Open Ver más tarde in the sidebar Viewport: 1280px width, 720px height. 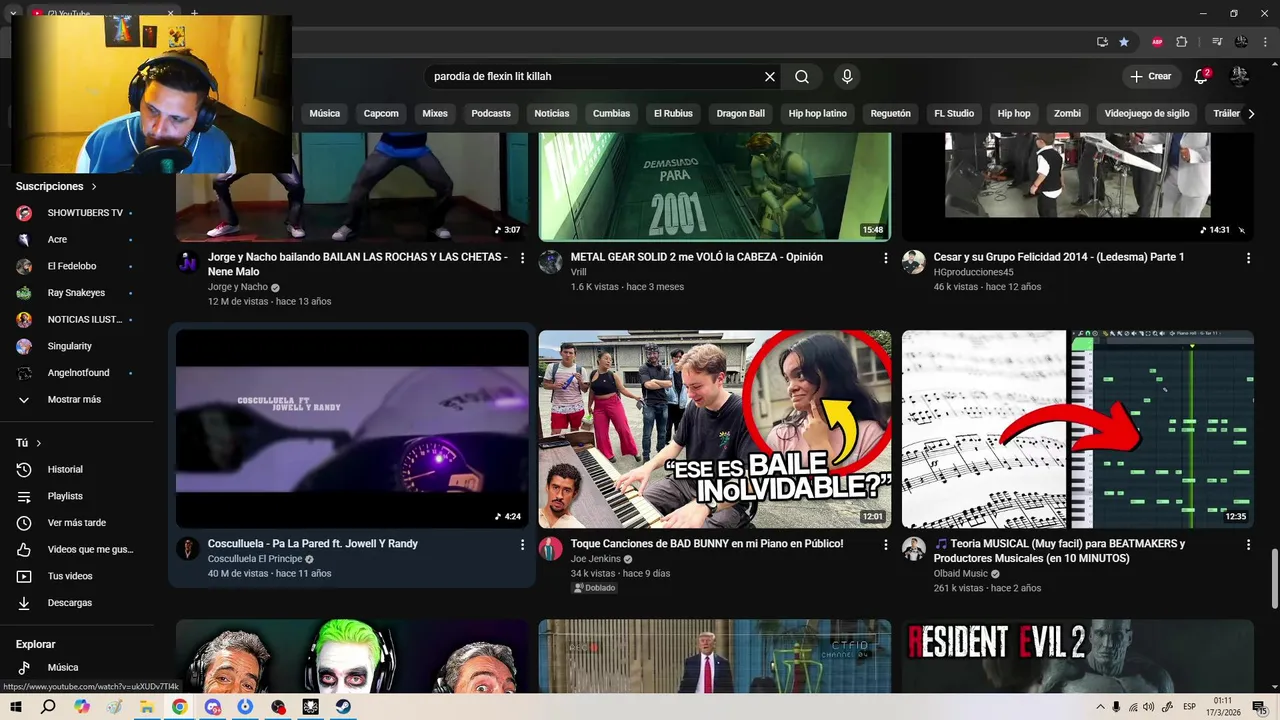tap(78, 523)
